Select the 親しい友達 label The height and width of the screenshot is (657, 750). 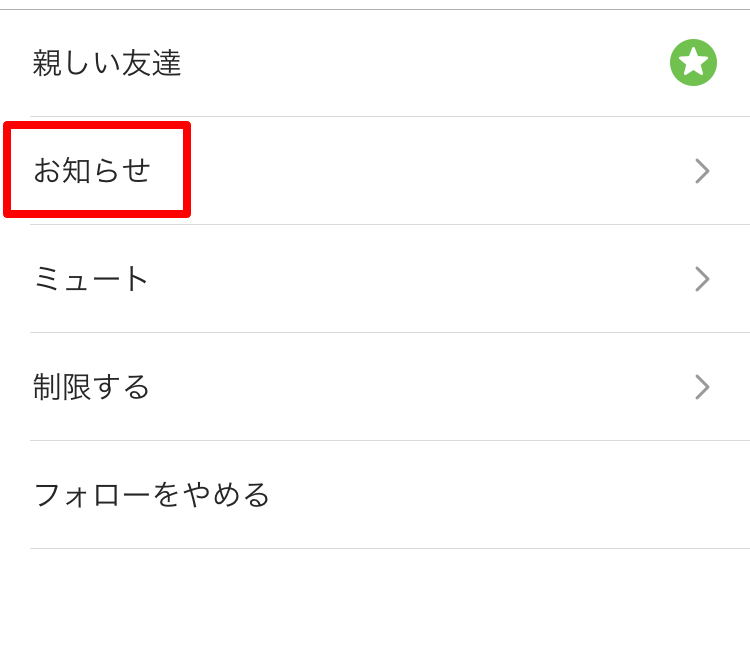[107, 63]
